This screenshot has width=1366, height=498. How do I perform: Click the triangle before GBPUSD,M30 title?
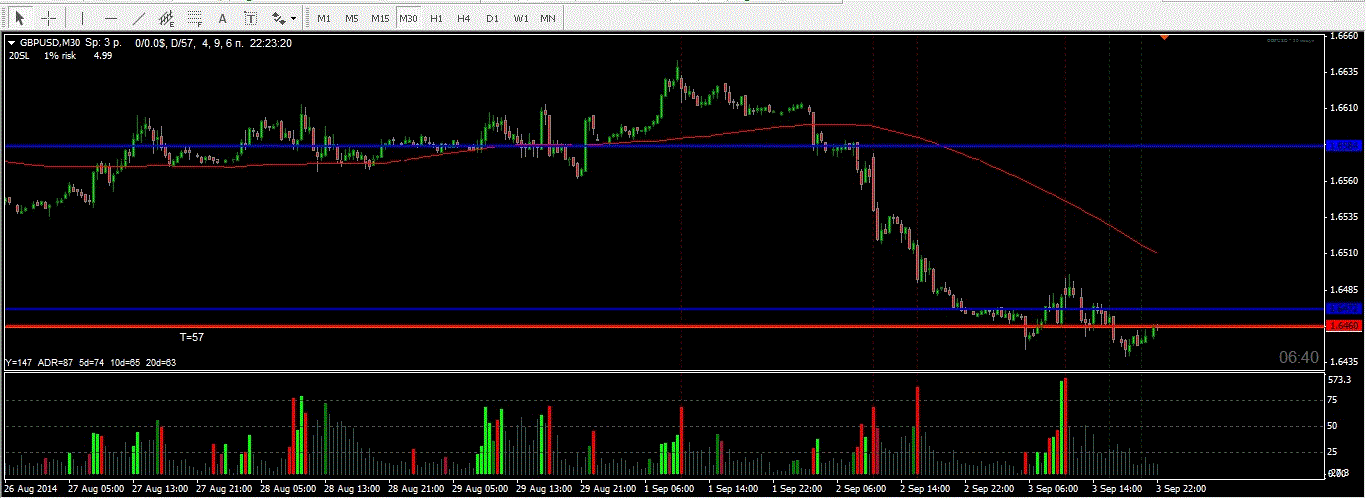12,43
